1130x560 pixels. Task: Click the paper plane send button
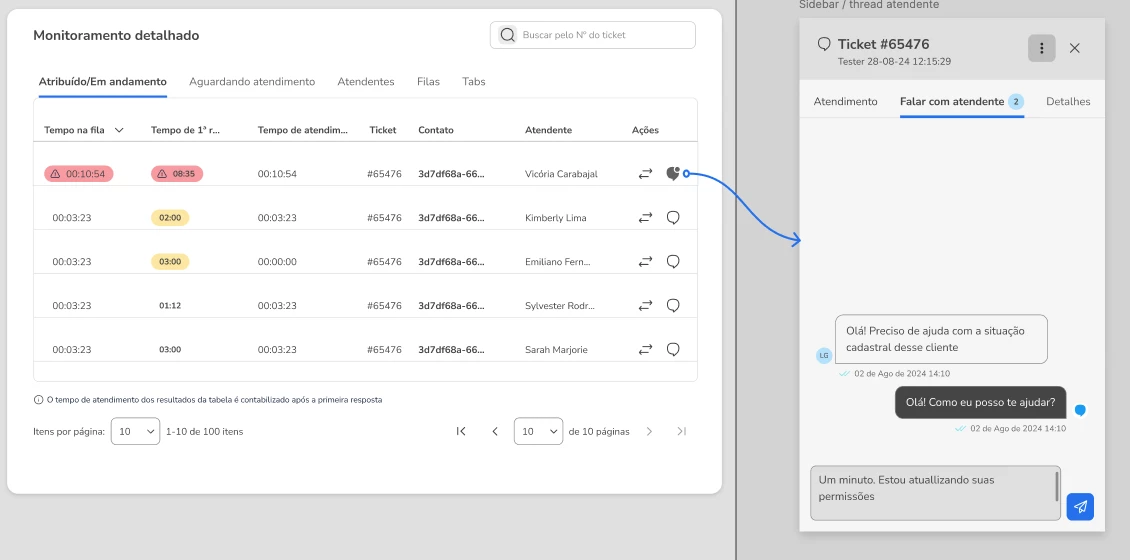(x=1080, y=507)
